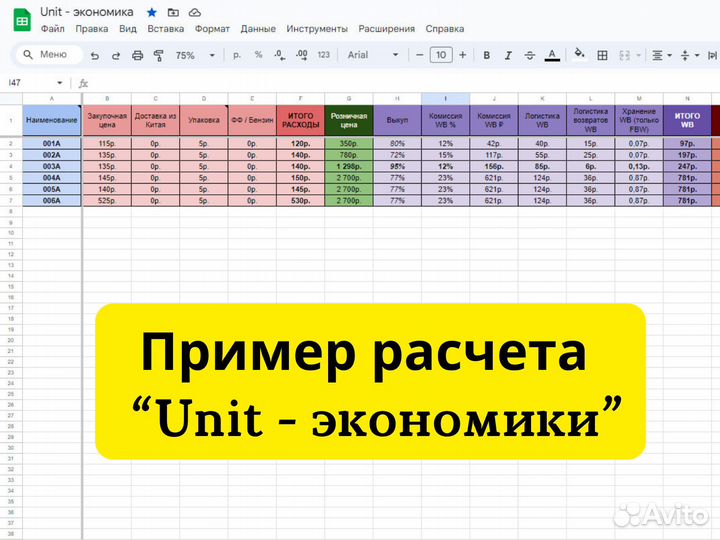The height and width of the screenshot is (540, 720).
Task: Select the ИТОГО WB header cell
Action: pyautogui.click(x=687, y=120)
